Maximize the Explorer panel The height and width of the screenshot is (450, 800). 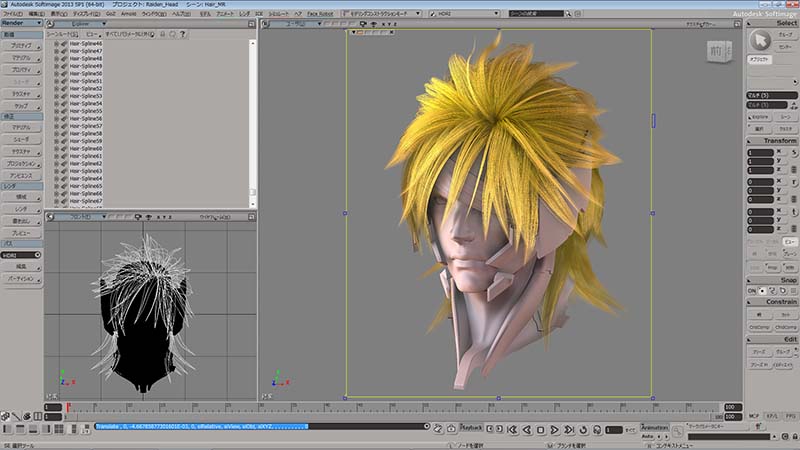coord(252,24)
